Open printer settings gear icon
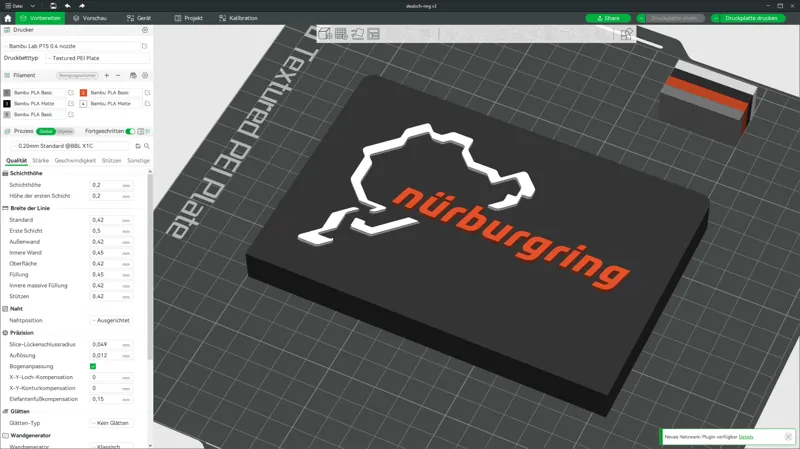This screenshot has width=800, height=449. (145, 30)
